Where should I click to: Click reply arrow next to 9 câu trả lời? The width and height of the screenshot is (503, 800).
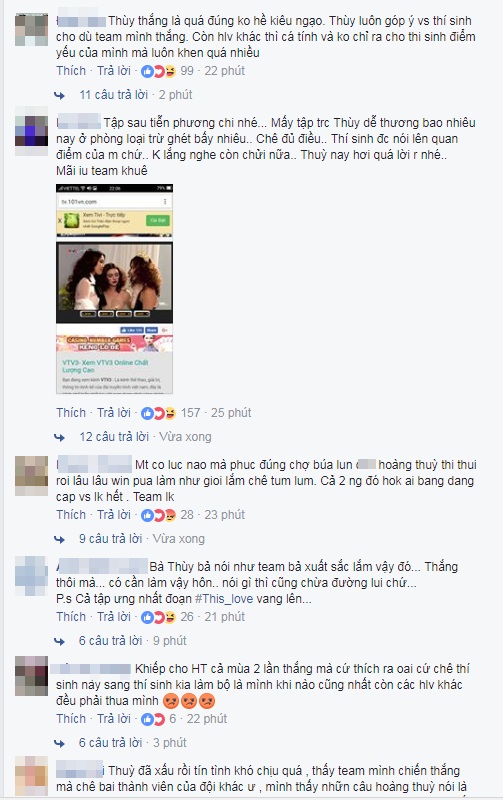(60, 539)
